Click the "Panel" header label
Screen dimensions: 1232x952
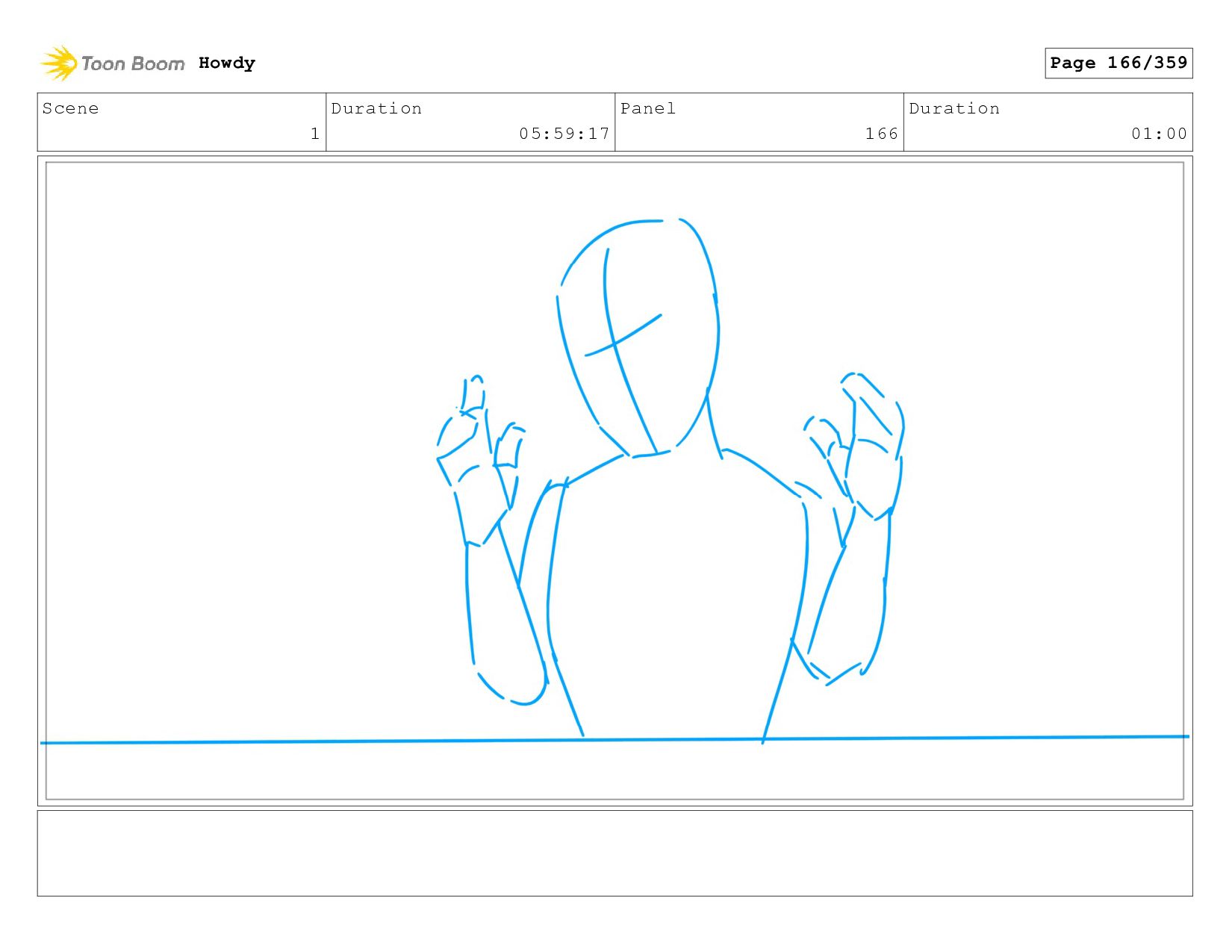[648, 109]
